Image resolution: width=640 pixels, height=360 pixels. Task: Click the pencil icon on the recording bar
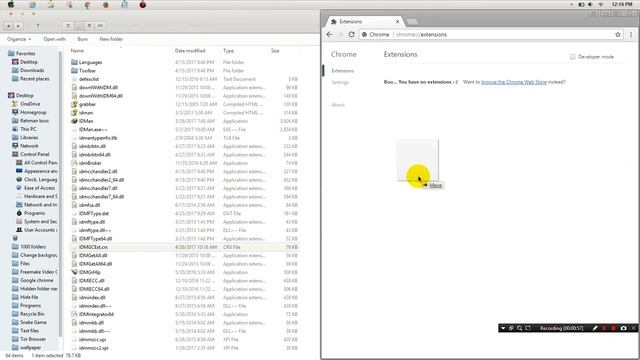[595, 328]
